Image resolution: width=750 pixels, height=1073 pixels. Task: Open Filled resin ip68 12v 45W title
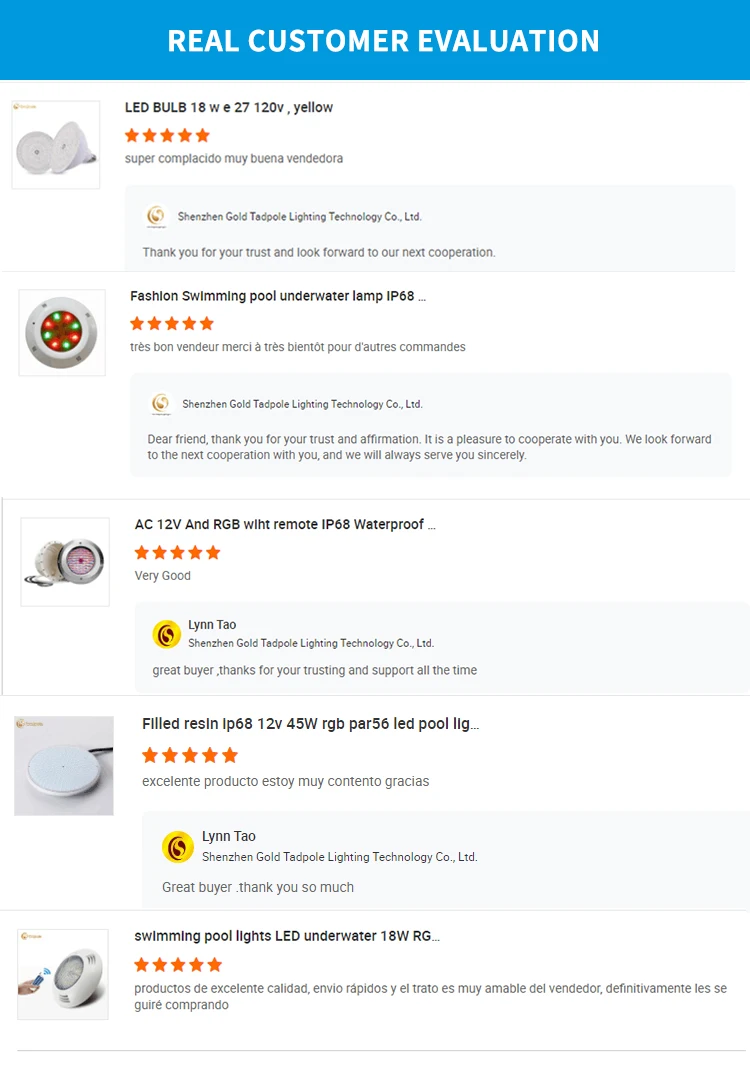310,724
